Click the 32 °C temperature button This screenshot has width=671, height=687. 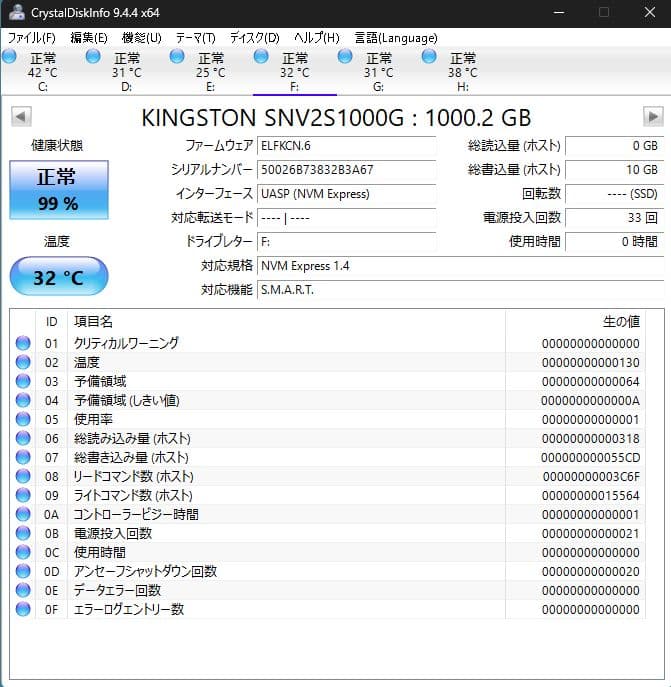pos(59,276)
